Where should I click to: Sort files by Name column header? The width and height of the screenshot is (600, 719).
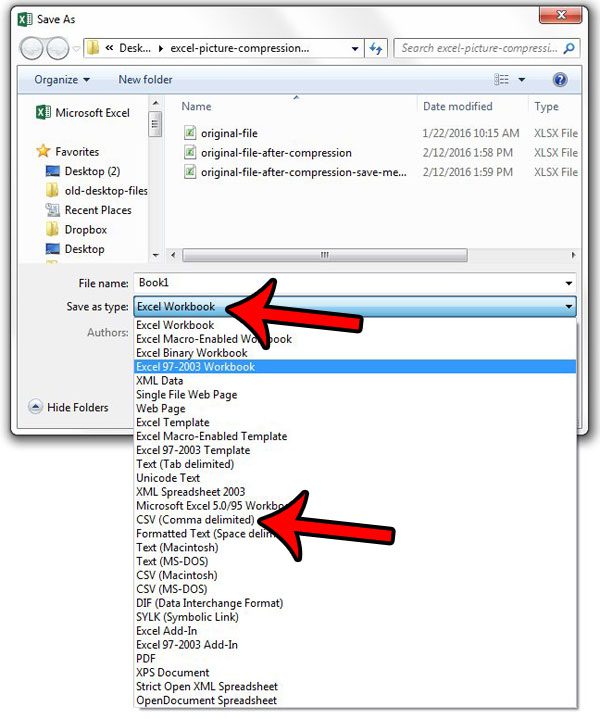click(196, 106)
